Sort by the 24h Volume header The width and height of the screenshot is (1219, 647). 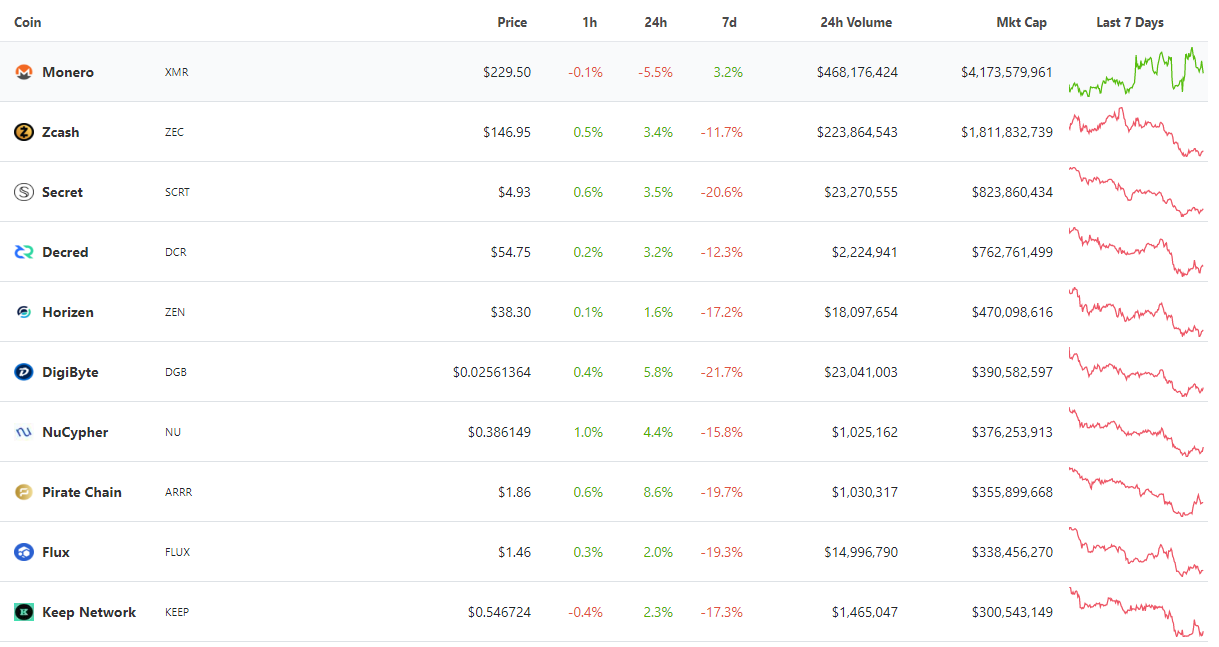point(856,22)
